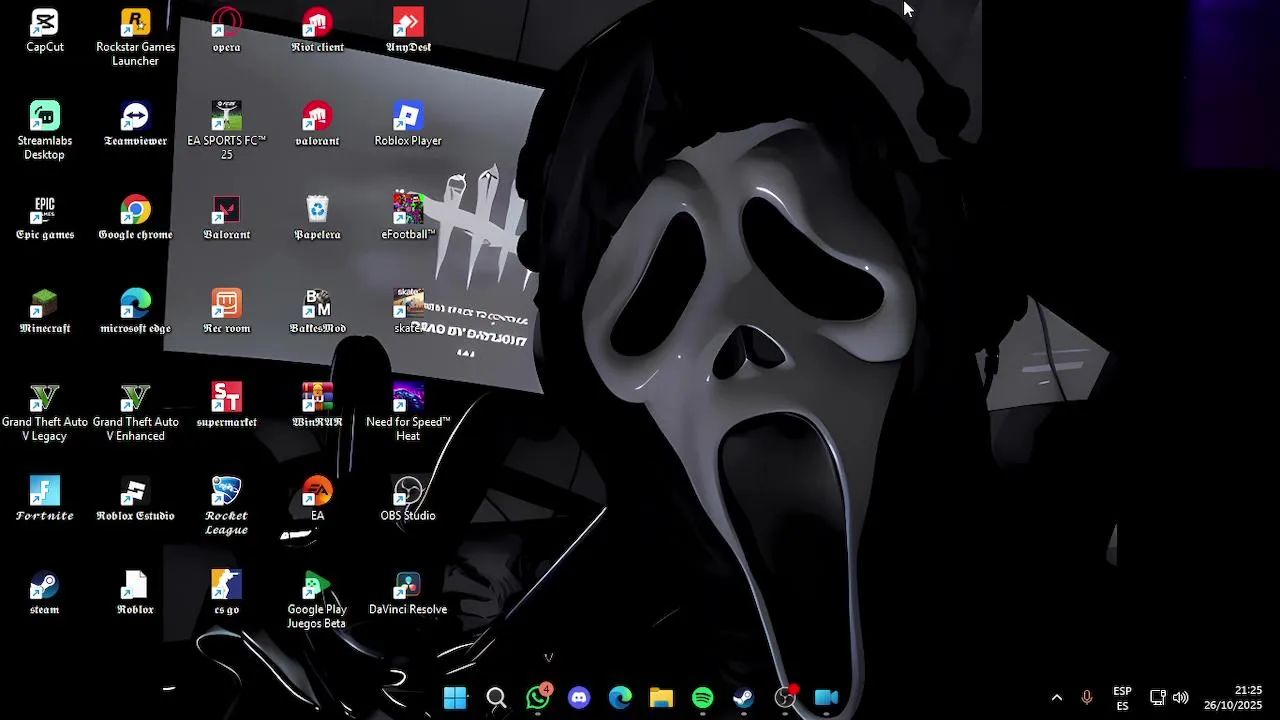Open taskbar Search
1280x720 pixels.
pos(496,698)
